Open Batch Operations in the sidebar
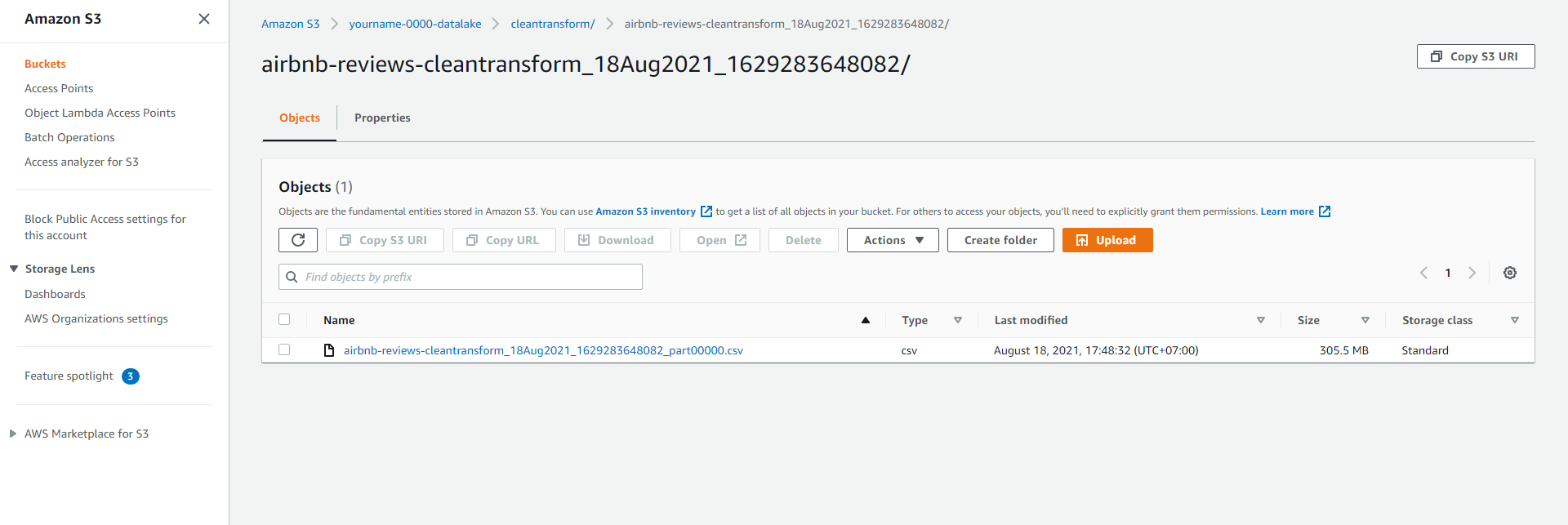 69,137
